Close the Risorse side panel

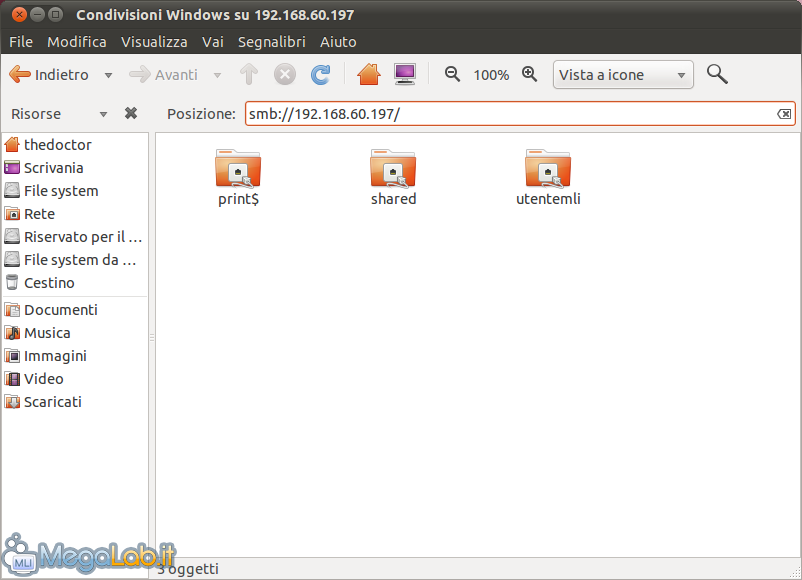tap(131, 113)
